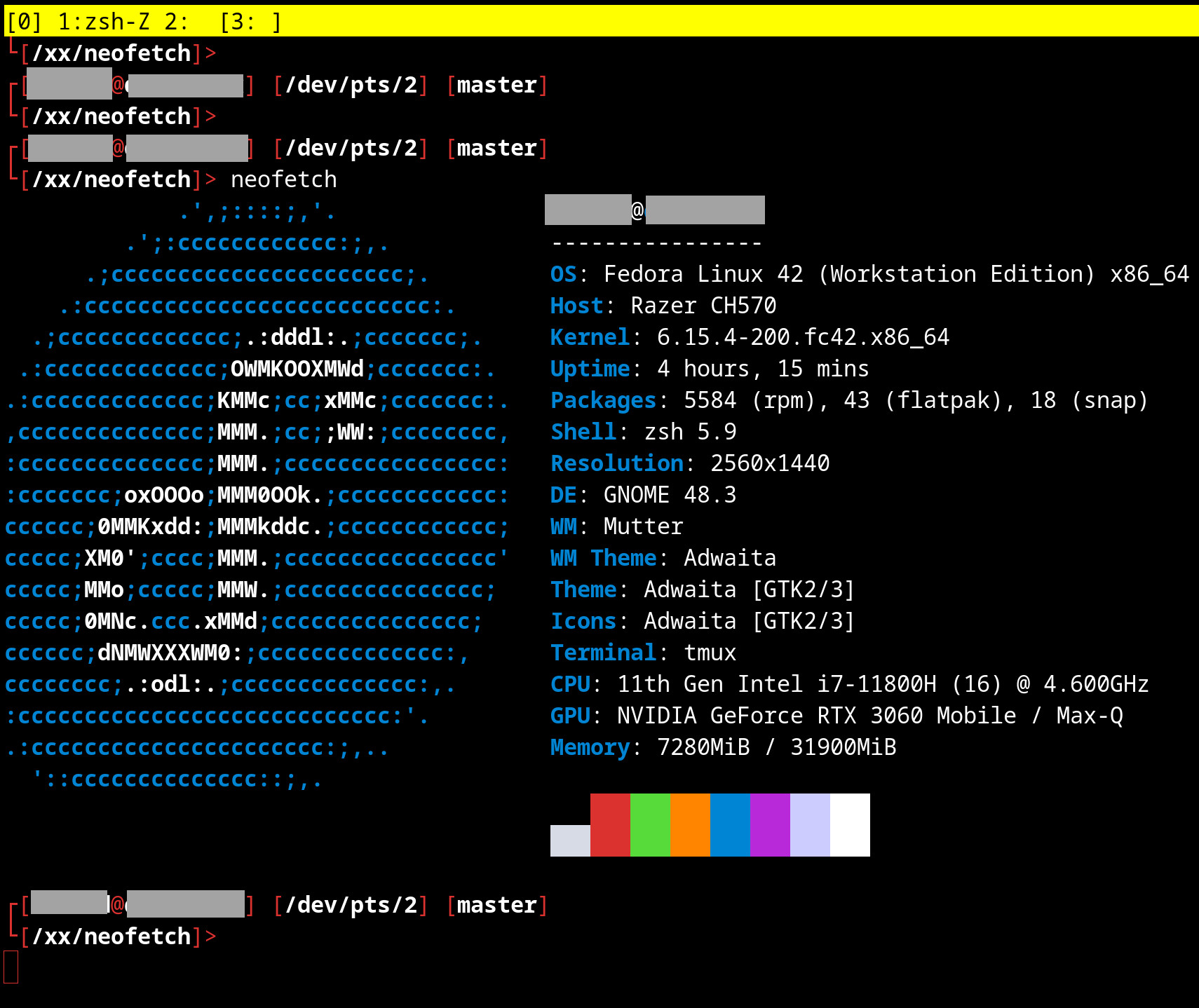
Task: Click the terminal cursor block
Action: click(11, 967)
